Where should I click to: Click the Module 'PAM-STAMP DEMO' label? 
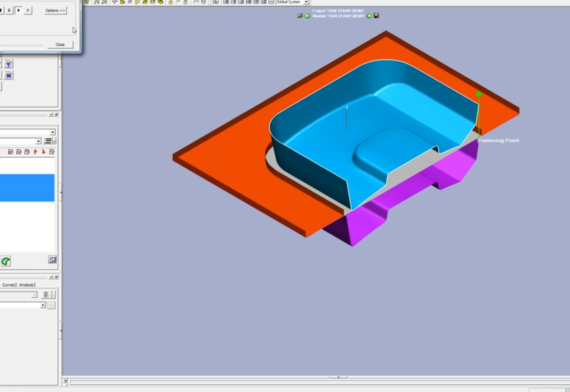338,16
